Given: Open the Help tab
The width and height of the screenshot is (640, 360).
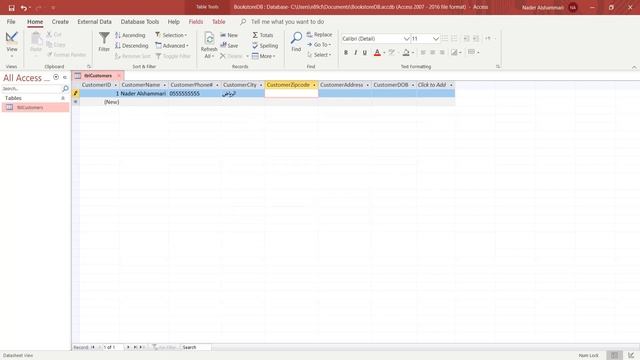Looking at the screenshot, I should pyautogui.click(x=173, y=22).
